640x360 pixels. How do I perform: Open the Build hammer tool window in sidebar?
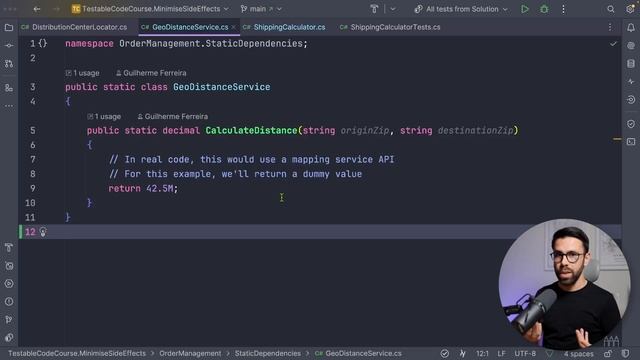pos(9,248)
